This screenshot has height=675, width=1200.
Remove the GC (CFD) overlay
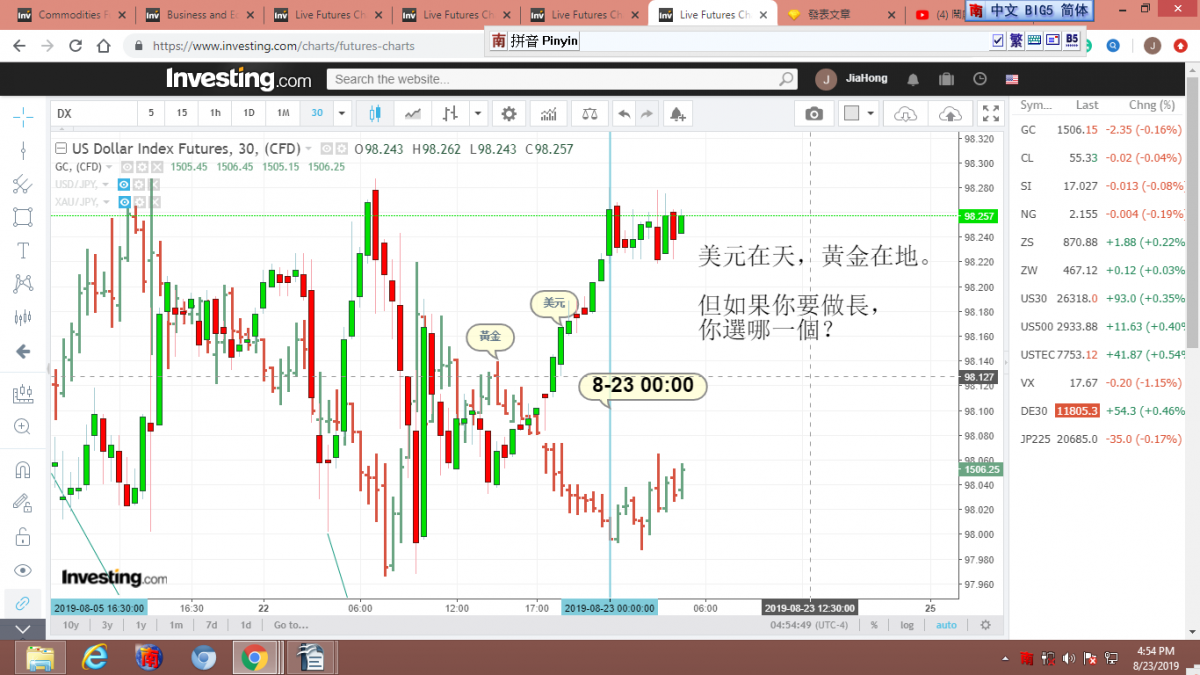coord(158,167)
